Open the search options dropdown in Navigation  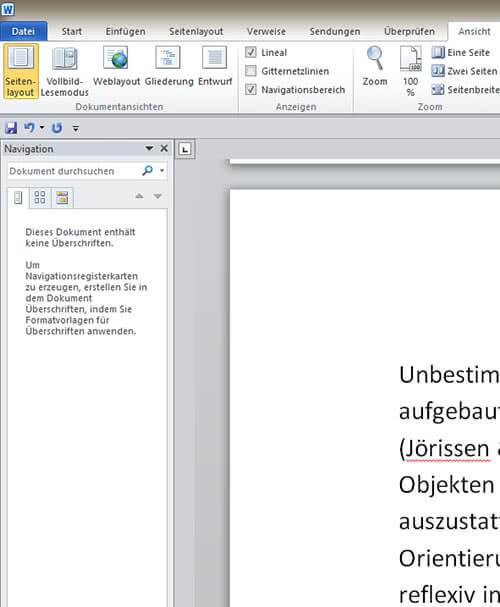(162, 171)
